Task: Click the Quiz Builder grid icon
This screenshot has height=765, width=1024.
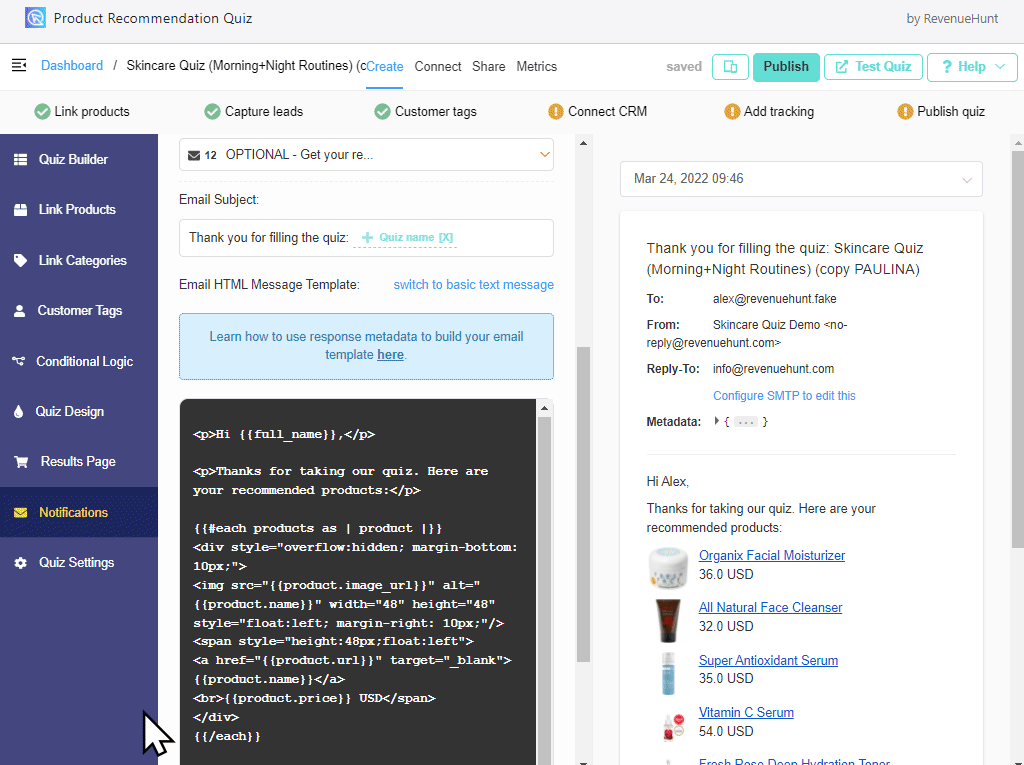Action: point(20,159)
